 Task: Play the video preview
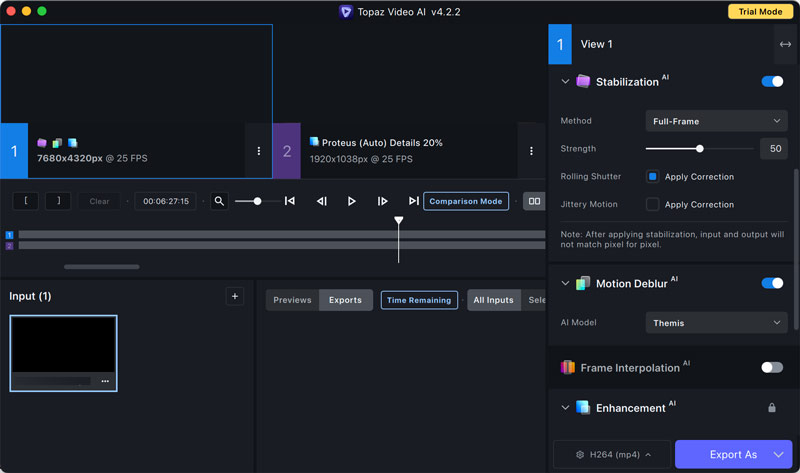[352, 201]
